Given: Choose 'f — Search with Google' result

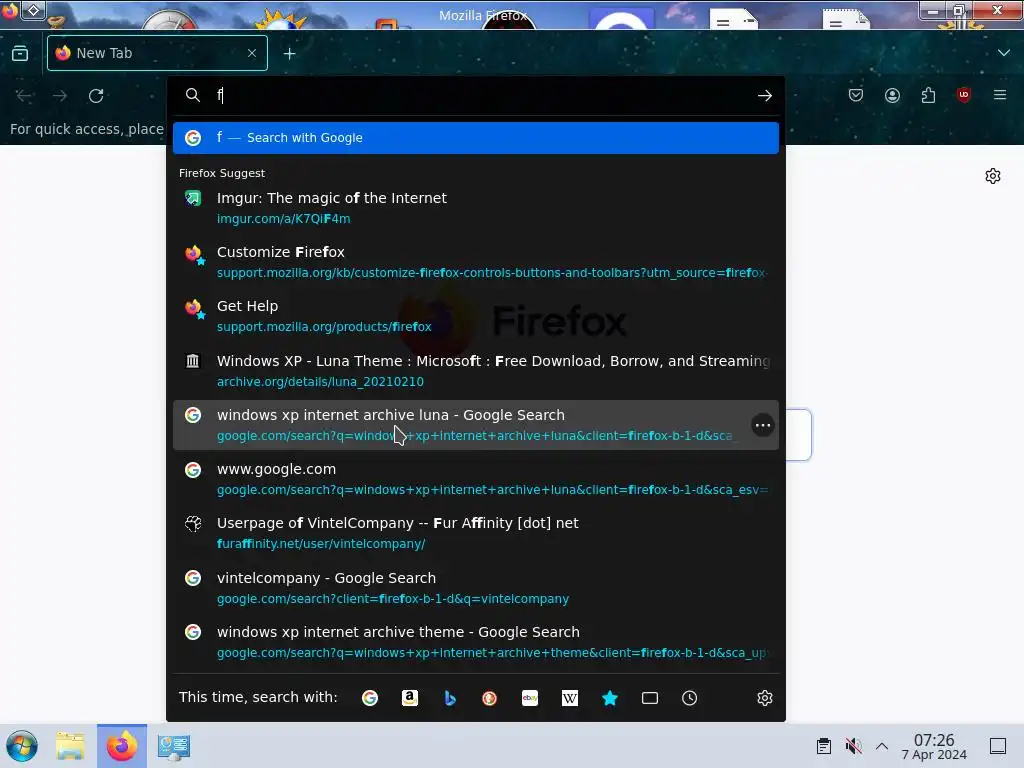Looking at the screenshot, I should coord(475,138).
